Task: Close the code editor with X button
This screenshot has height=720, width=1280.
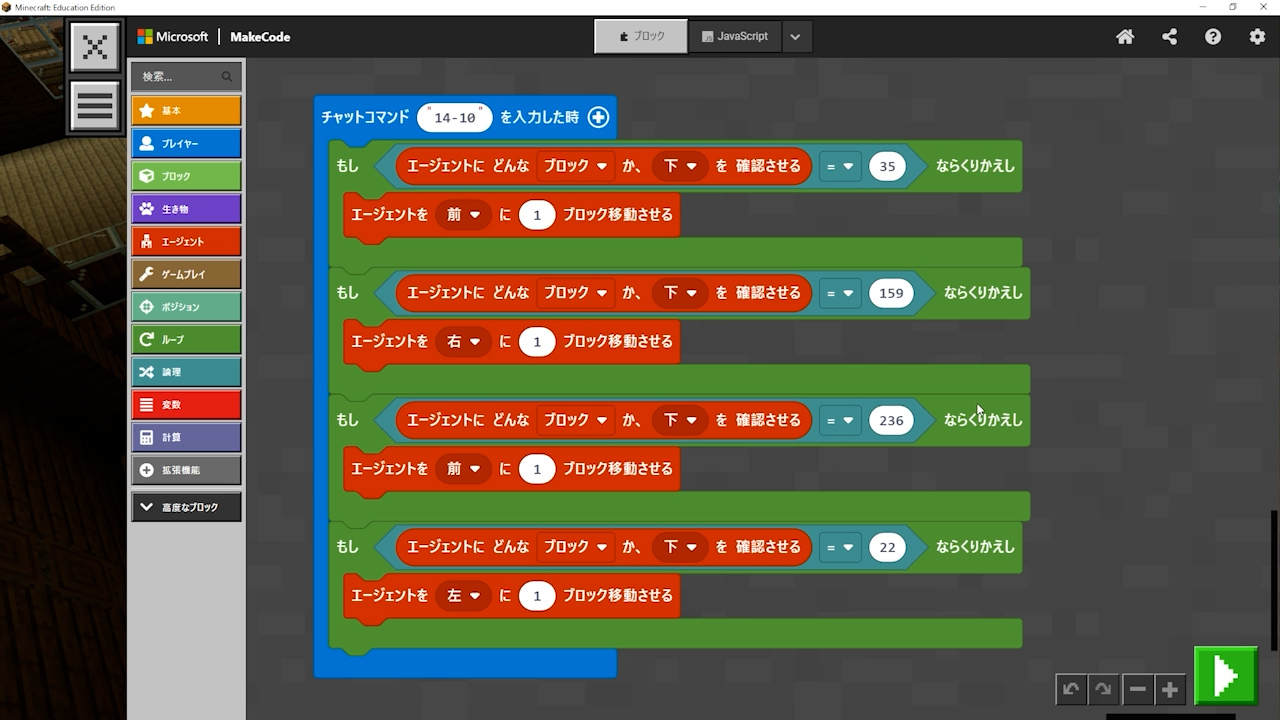Action: 95,47
